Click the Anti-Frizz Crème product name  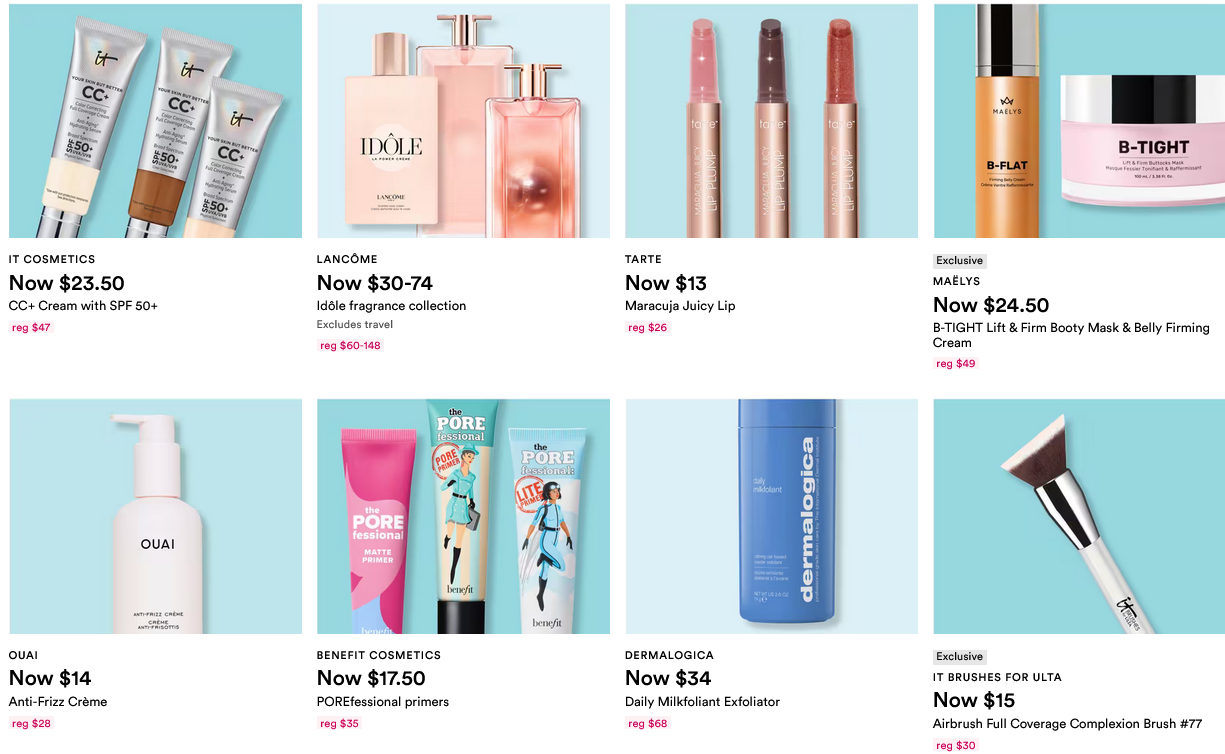pyautogui.click(x=58, y=702)
